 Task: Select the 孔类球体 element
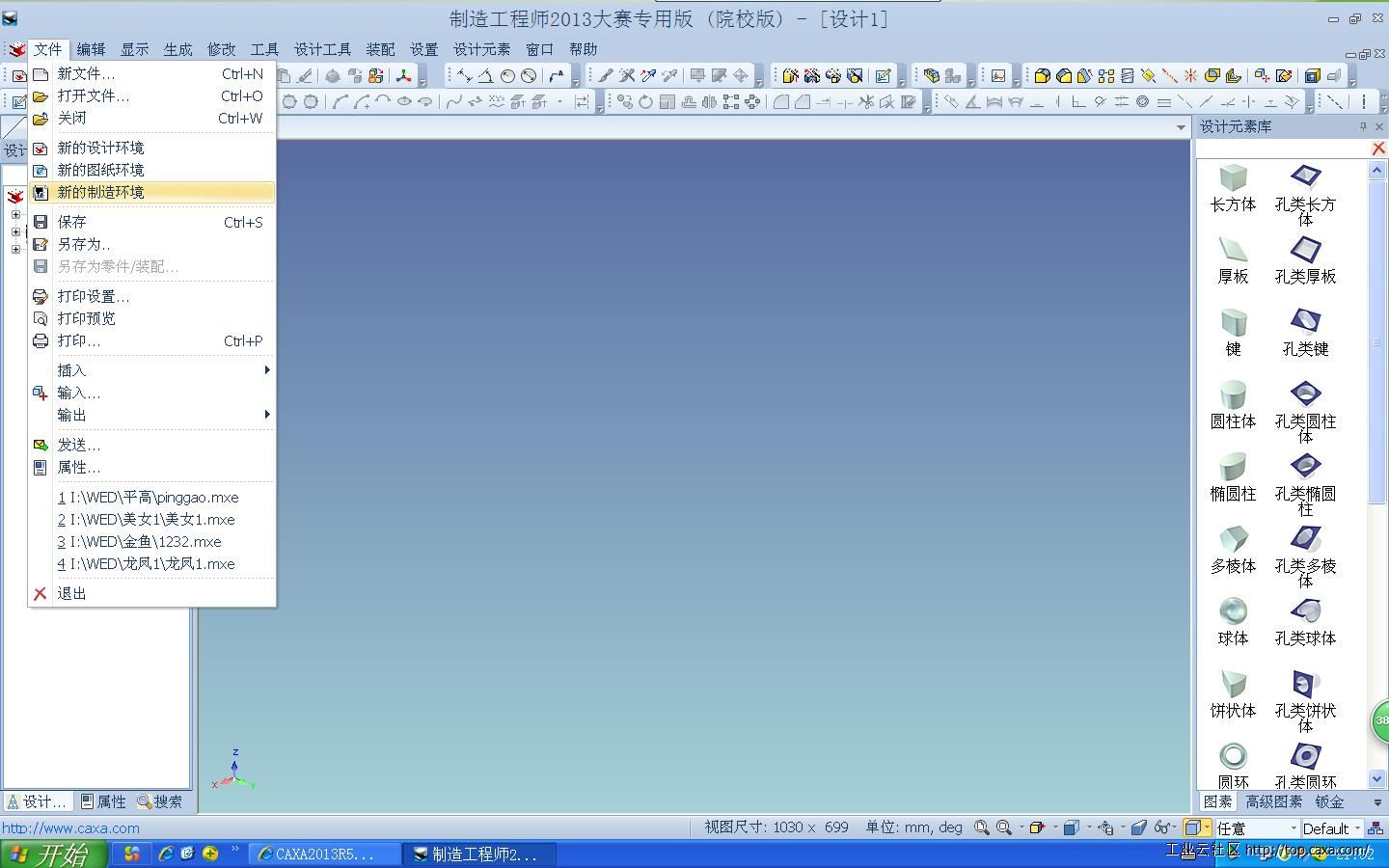(1305, 622)
